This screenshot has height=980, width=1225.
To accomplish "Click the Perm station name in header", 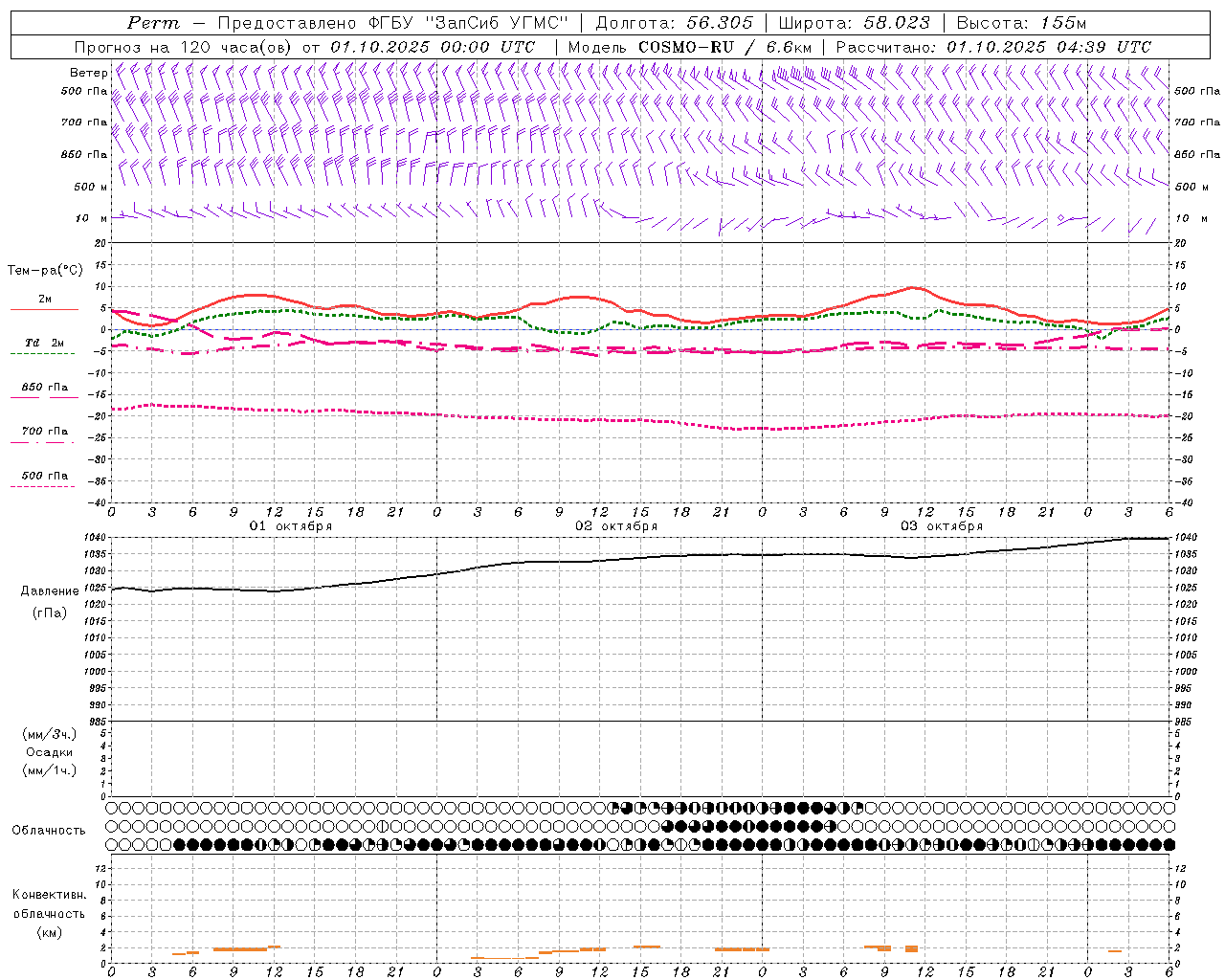I will tap(153, 23).
